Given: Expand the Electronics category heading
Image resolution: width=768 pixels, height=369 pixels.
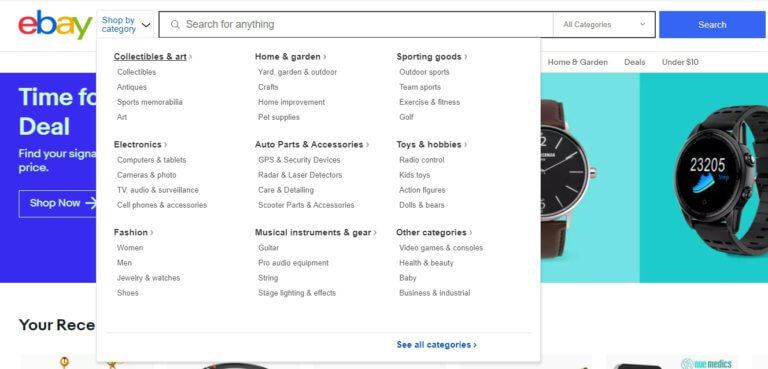Looking at the screenshot, I should [x=140, y=145].
